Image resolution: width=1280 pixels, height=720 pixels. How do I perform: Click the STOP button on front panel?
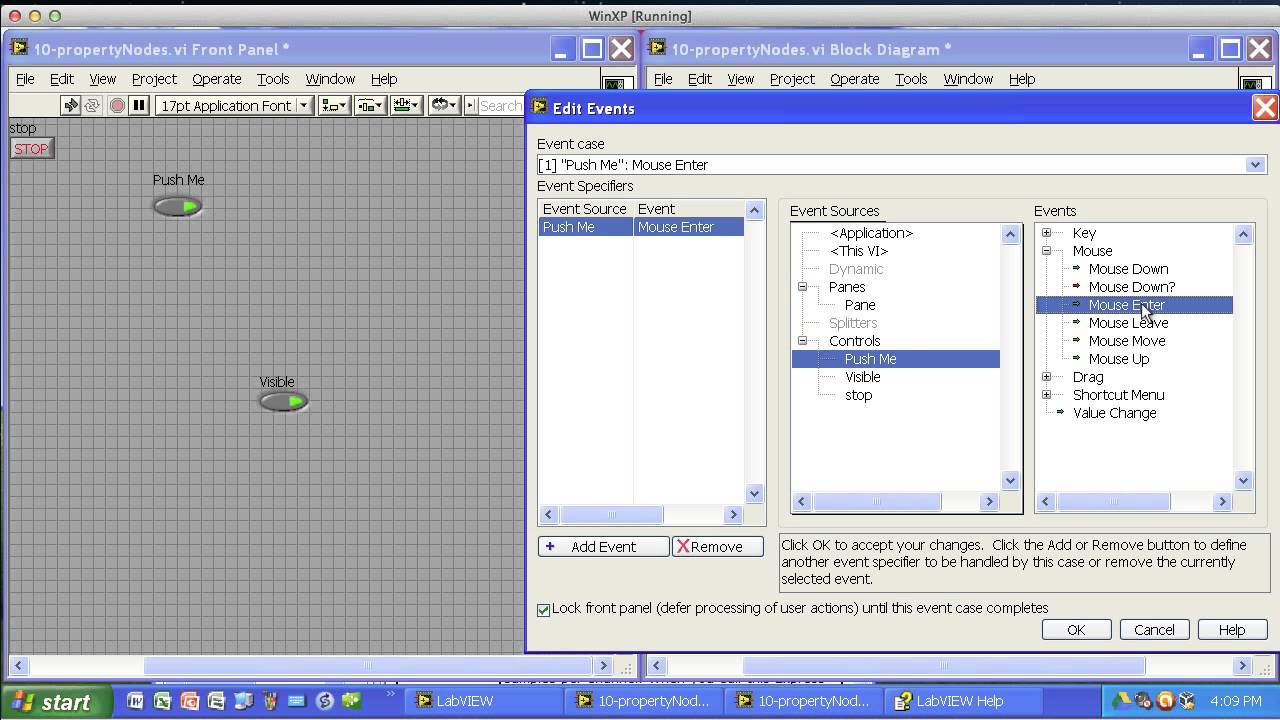(x=31, y=148)
